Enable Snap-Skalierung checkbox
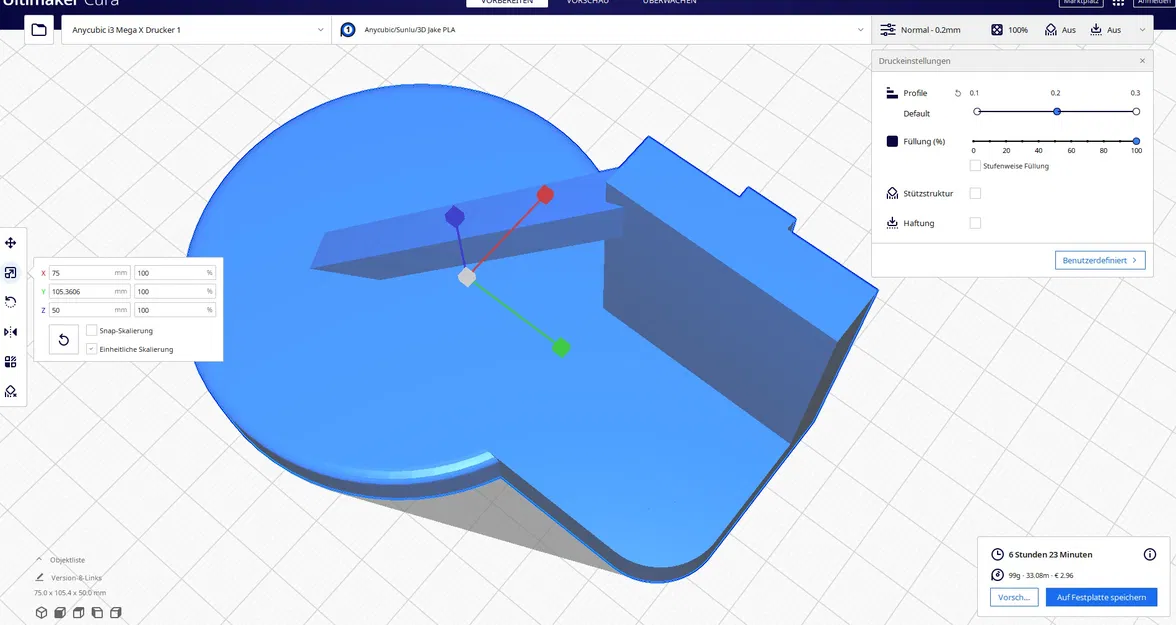 pyautogui.click(x=92, y=330)
